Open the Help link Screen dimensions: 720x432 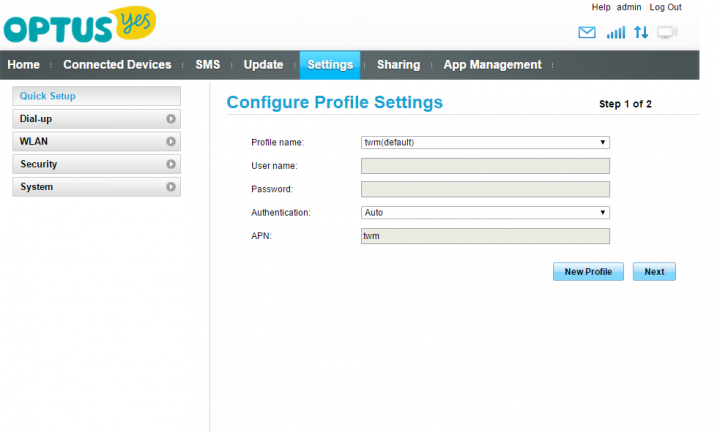click(601, 7)
